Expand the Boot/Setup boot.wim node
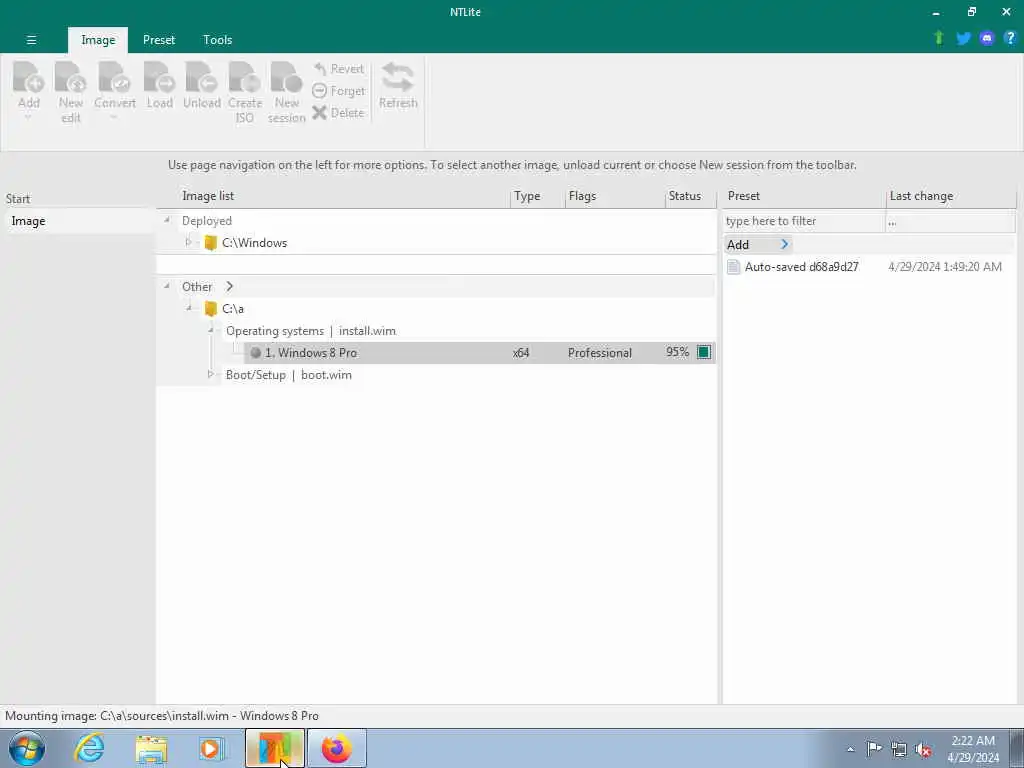The height and width of the screenshot is (768, 1024). coord(211,374)
